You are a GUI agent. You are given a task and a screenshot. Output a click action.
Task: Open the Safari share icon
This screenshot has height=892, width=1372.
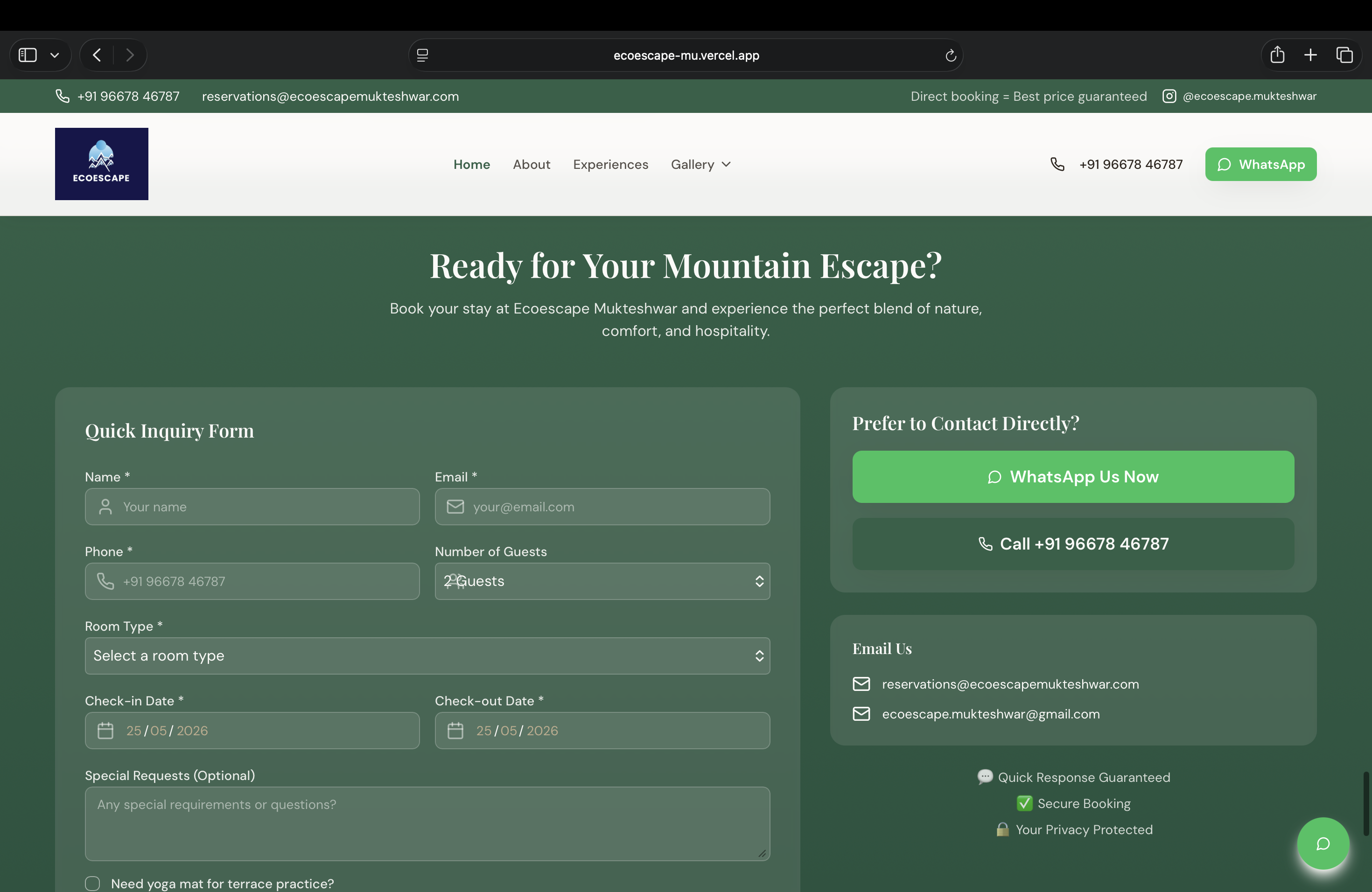[1277, 55]
